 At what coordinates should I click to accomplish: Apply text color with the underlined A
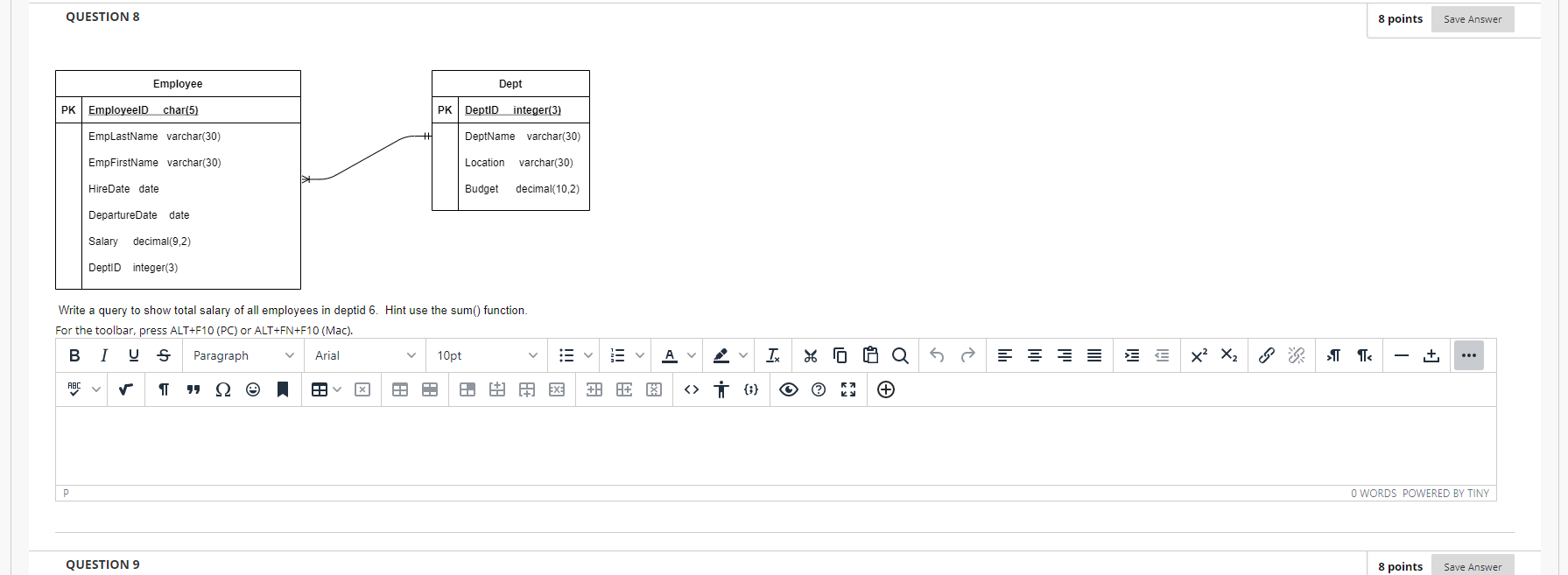coord(670,355)
